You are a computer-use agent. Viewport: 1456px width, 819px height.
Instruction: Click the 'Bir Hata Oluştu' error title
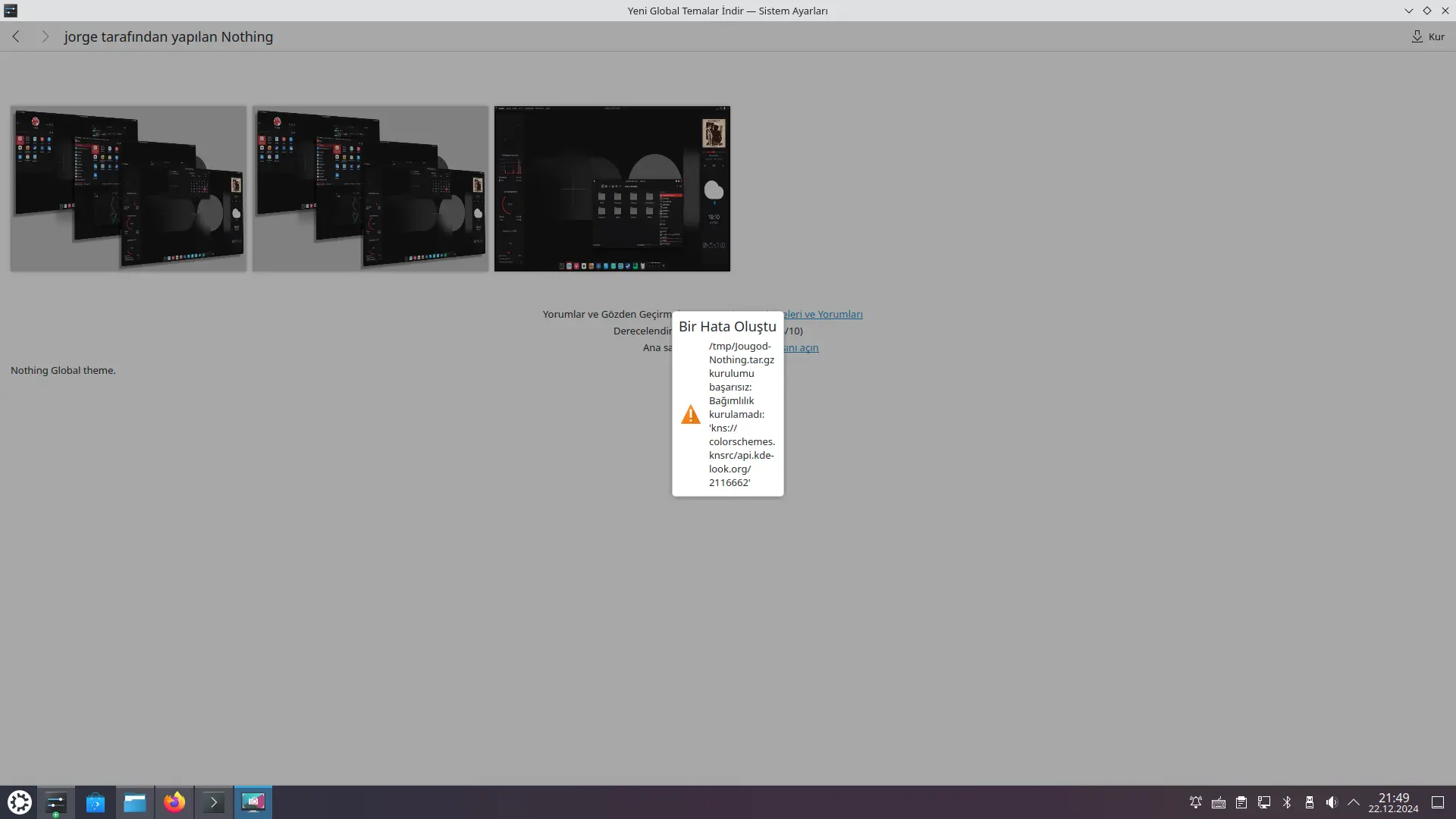coord(727,326)
